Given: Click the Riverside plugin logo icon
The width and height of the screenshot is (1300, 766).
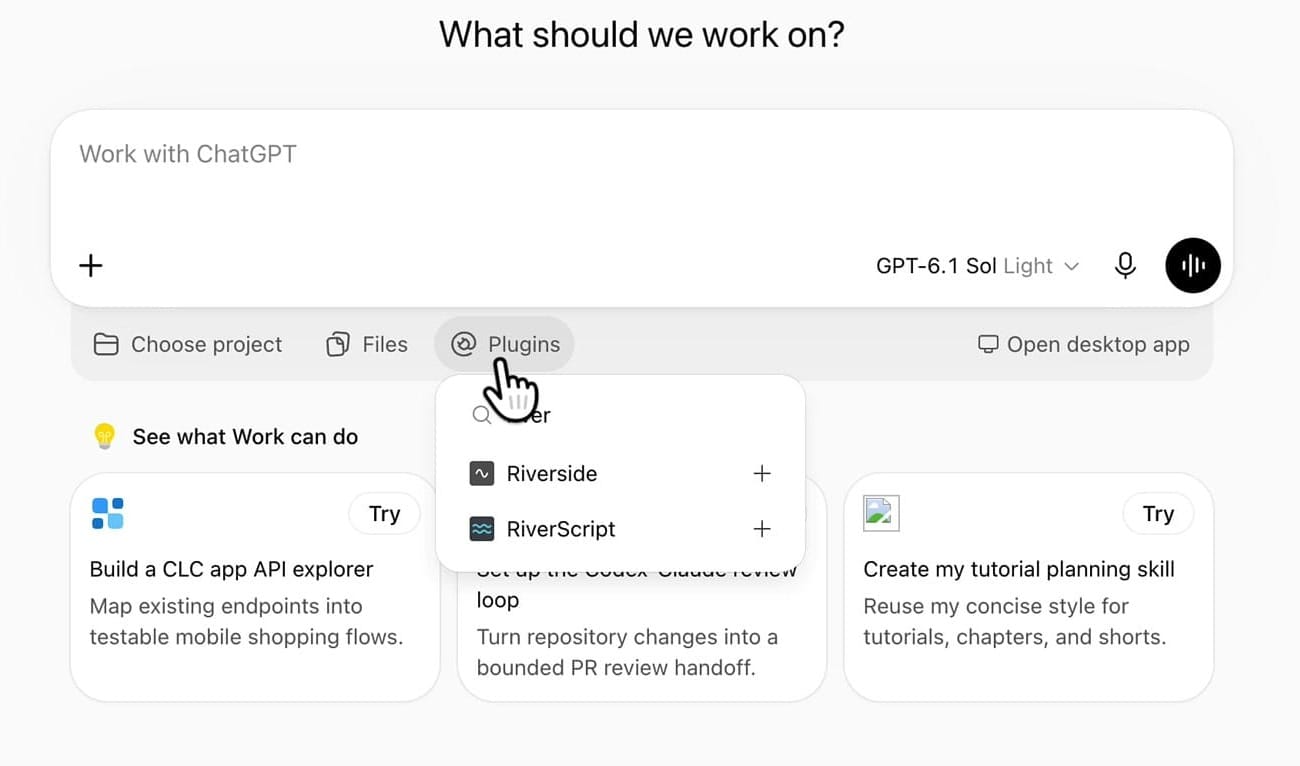Looking at the screenshot, I should pyautogui.click(x=482, y=474).
